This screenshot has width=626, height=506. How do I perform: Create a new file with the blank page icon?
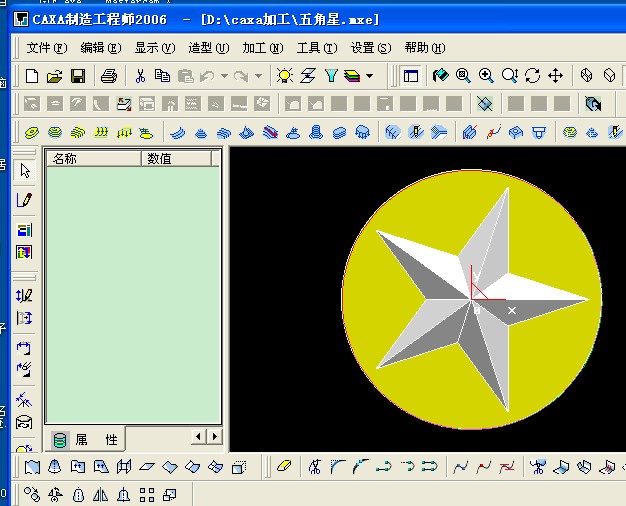click(32, 75)
